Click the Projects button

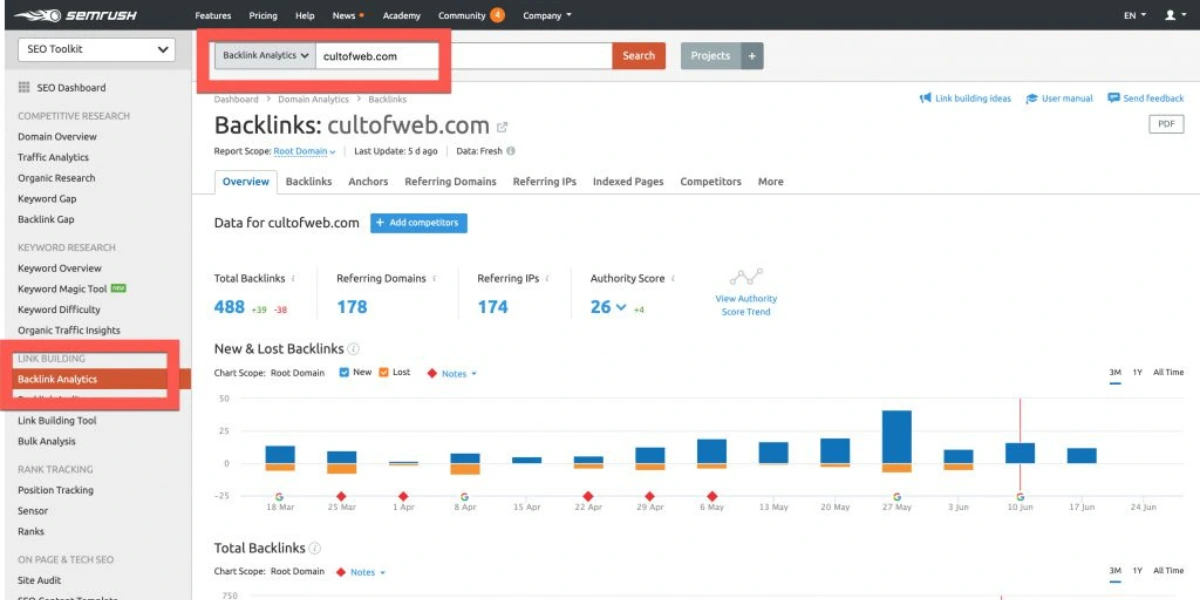[711, 56]
